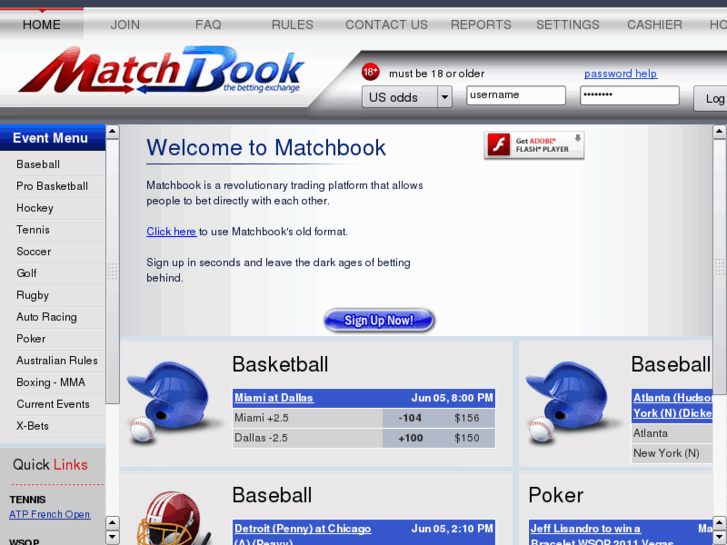Open the HOME tab

point(42,24)
